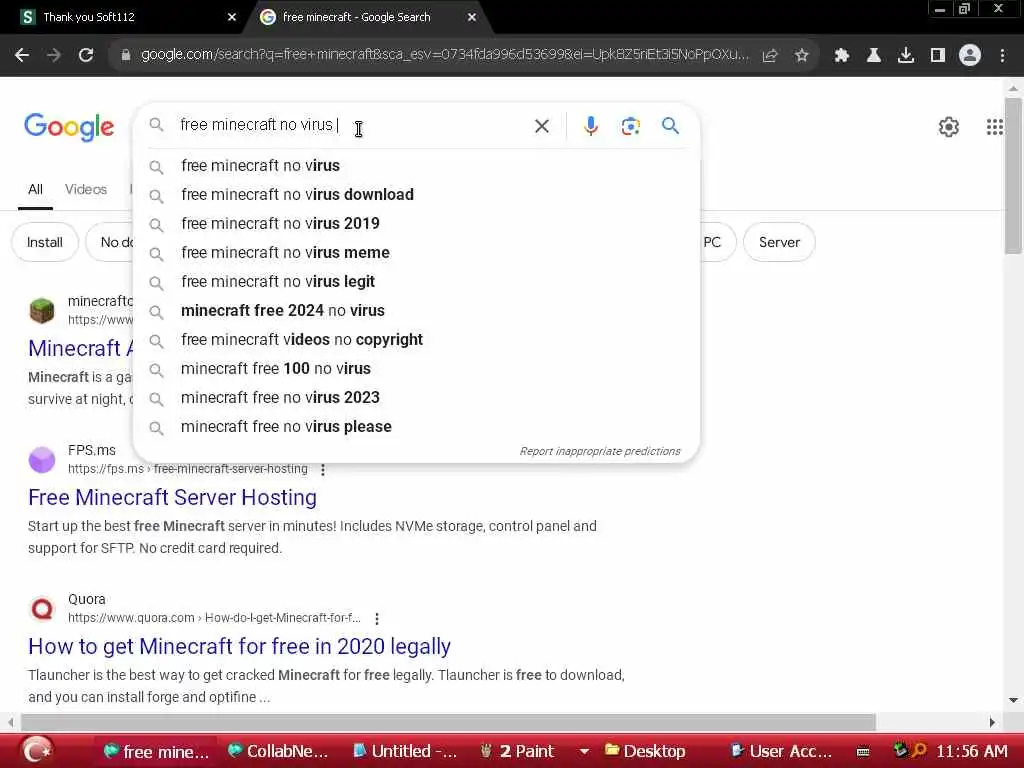Open the Downloads icon in the toolbar
Image resolution: width=1024 pixels, height=768 pixels.
coord(906,56)
